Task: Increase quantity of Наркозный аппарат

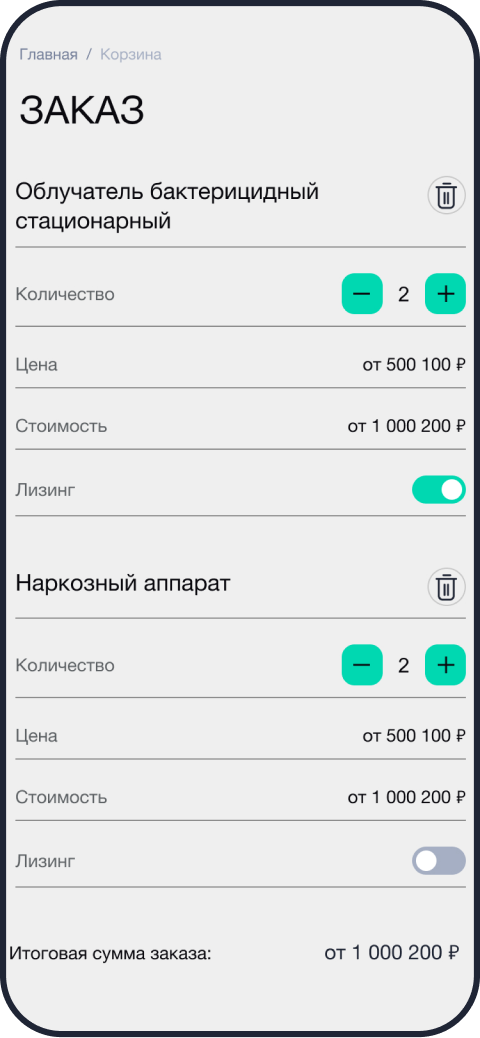Action: [x=446, y=665]
